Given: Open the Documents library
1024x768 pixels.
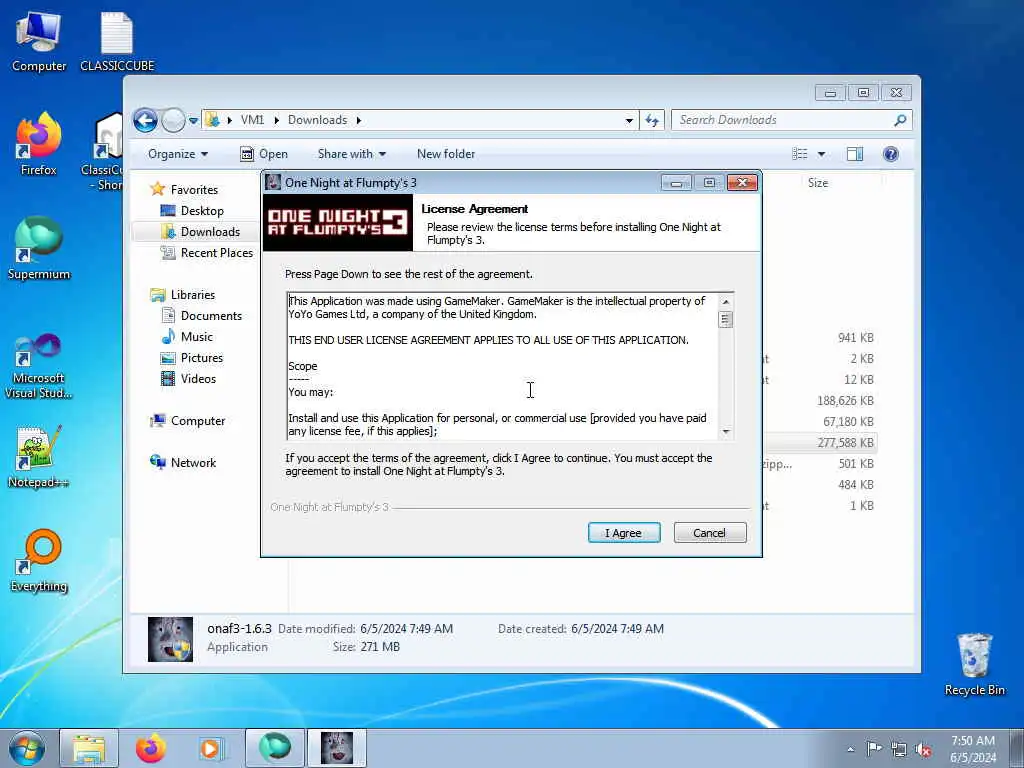Looking at the screenshot, I should click(x=211, y=315).
